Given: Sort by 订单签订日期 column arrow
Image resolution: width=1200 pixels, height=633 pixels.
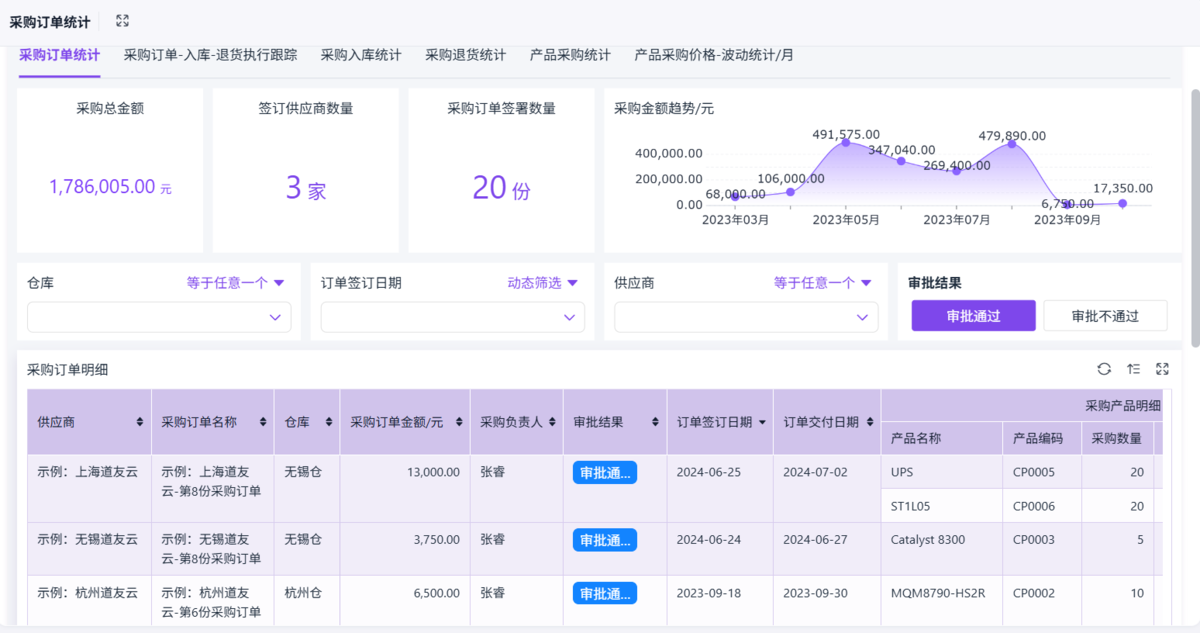Looking at the screenshot, I should (x=762, y=423).
